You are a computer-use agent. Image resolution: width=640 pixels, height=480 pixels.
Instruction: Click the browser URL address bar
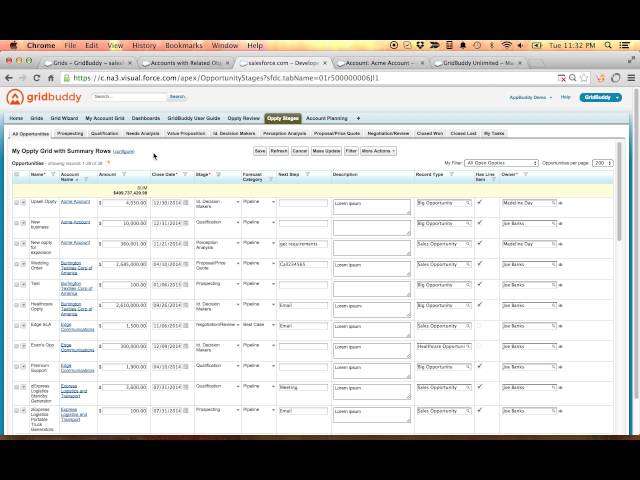[310, 78]
